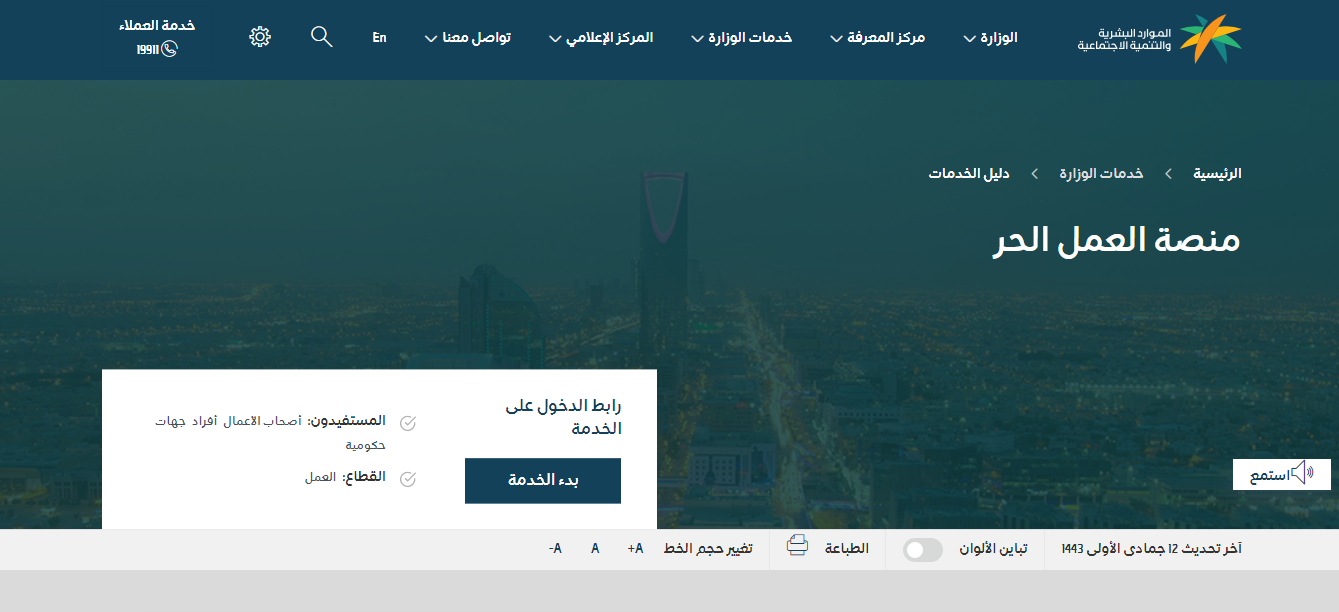
Task: Expand the تواصل معنا menu
Action: tap(467, 38)
